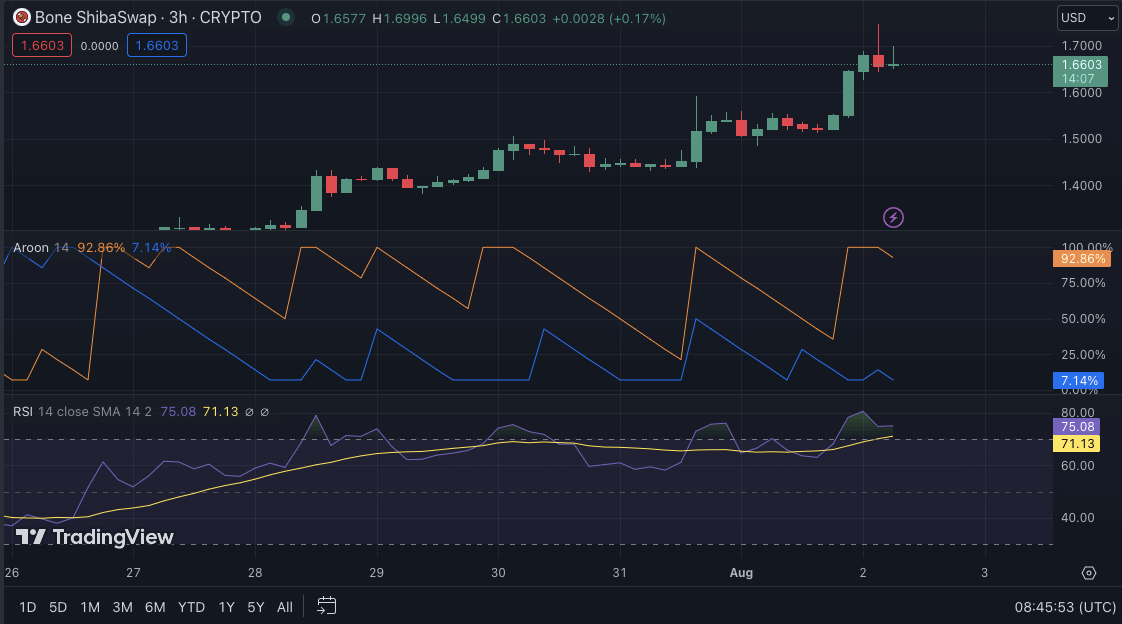Screen dimensions: 1122x624
Task: Click the orange 92.86% axis label
Action: pyautogui.click(x=1082, y=258)
